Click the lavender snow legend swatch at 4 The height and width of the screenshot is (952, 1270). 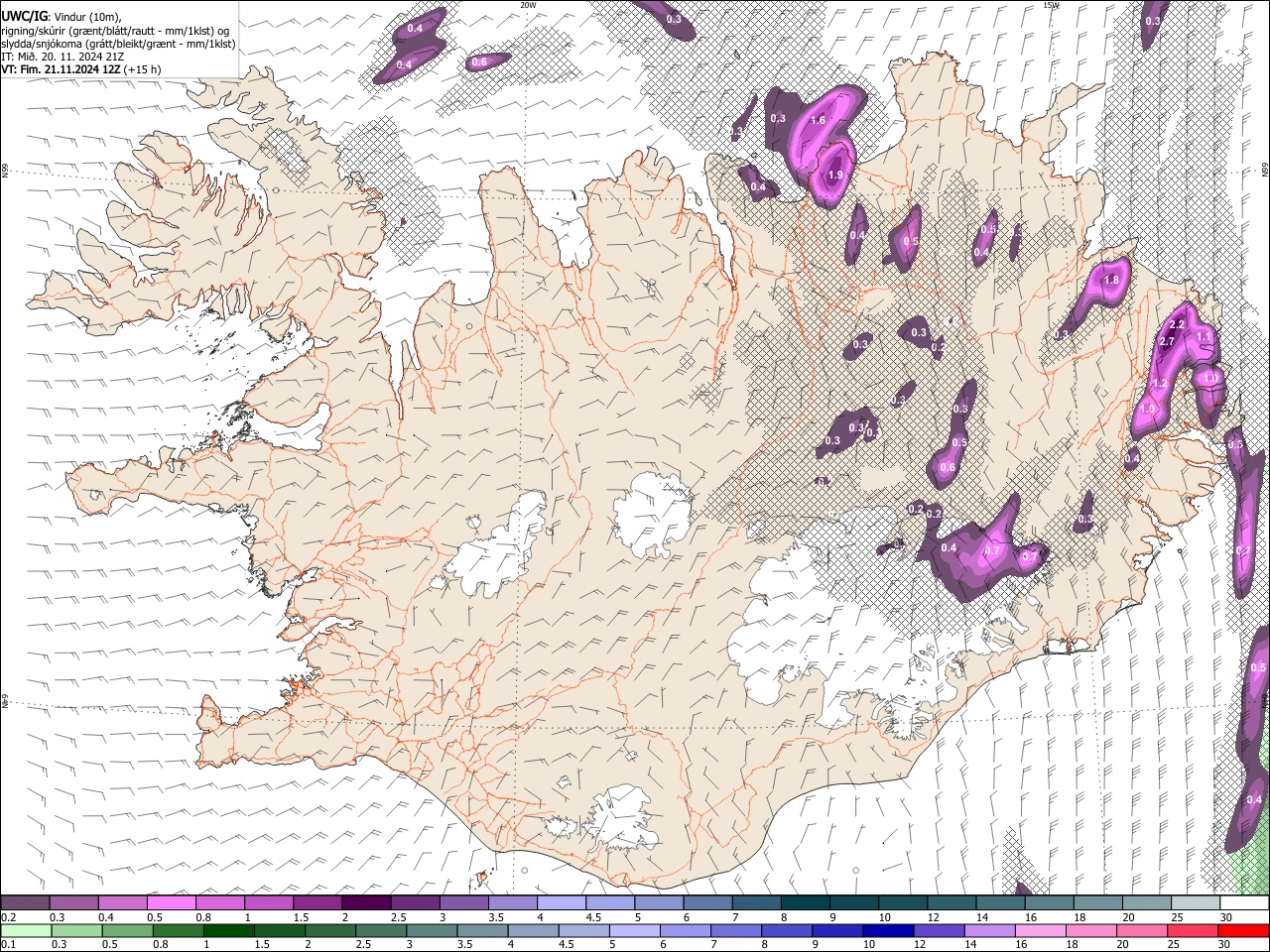(x=561, y=902)
